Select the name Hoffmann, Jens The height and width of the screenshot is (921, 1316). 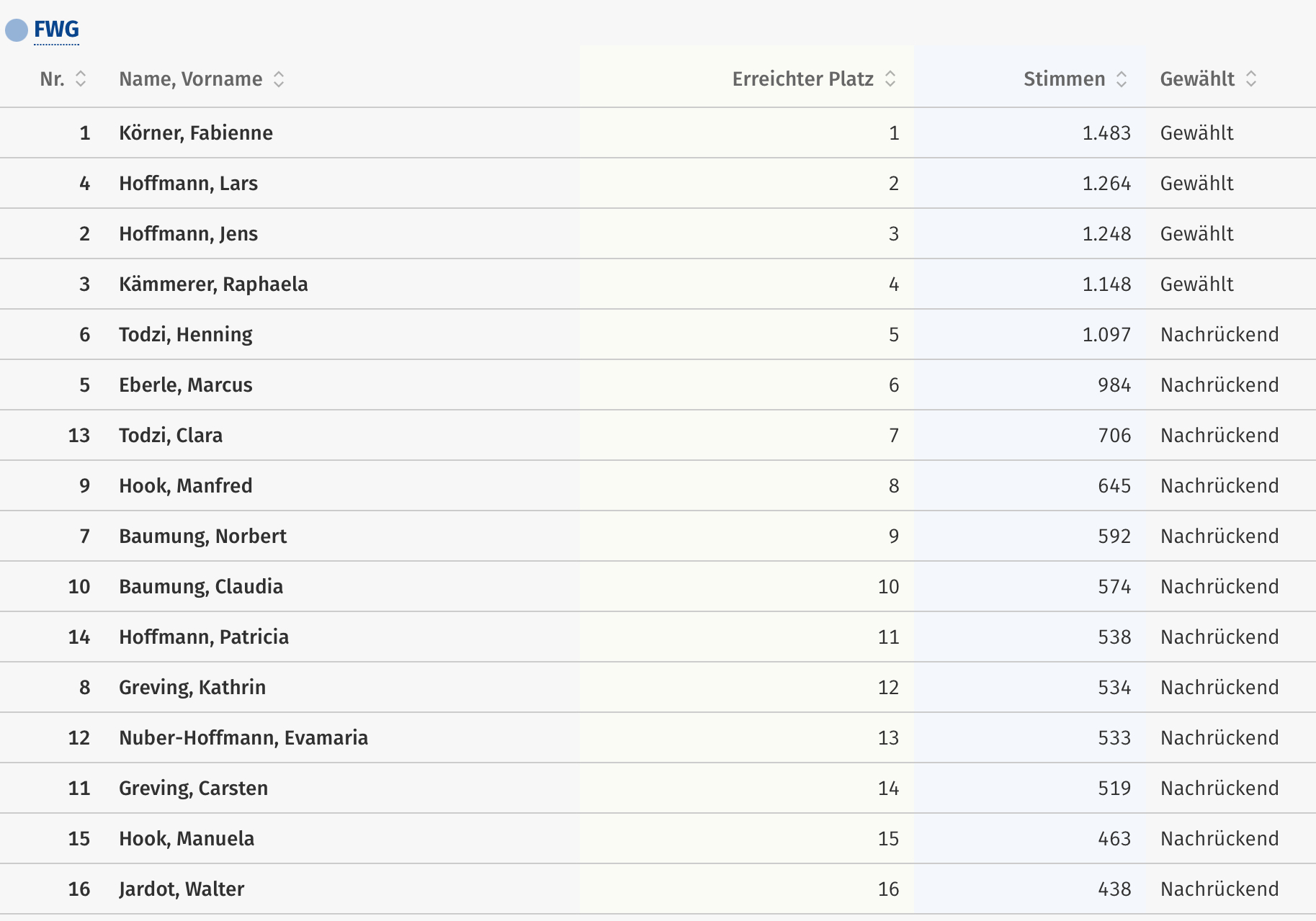pyautogui.click(x=188, y=234)
